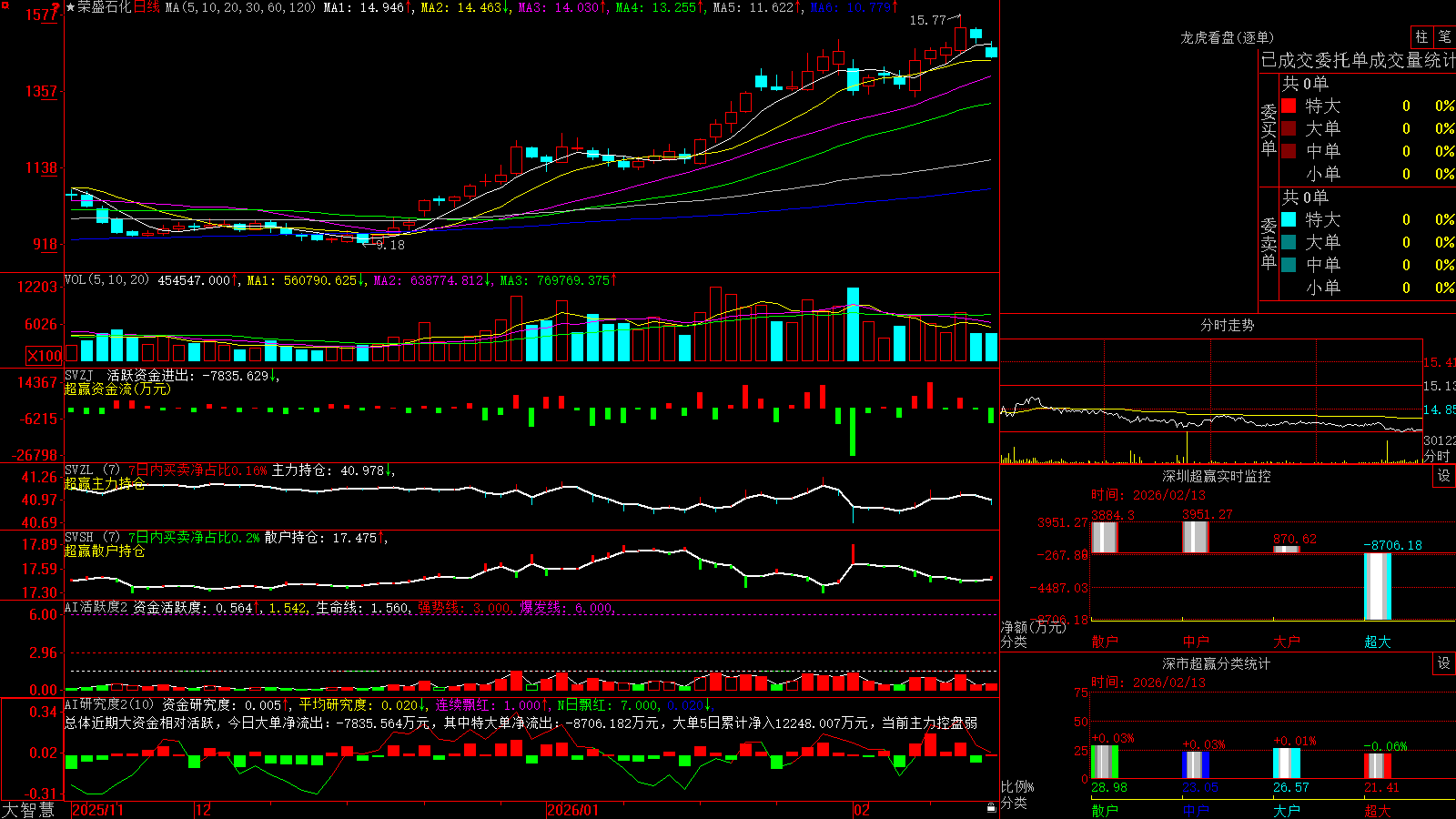This screenshot has width=1456, height=819.
Task: Click the red question mark help icon
Action: click(56, 7)
